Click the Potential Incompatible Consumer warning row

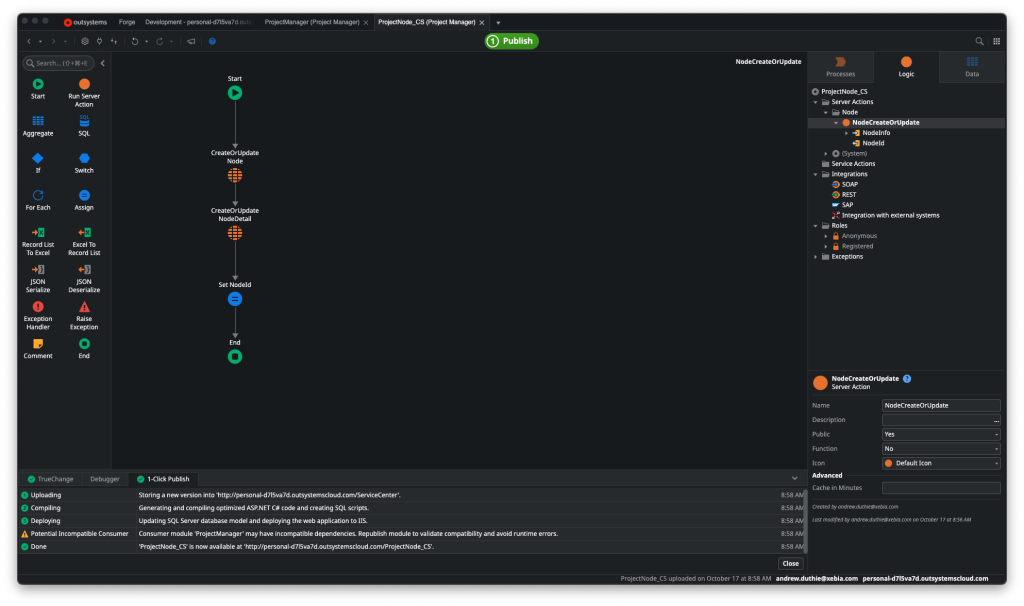click(411, 534)
